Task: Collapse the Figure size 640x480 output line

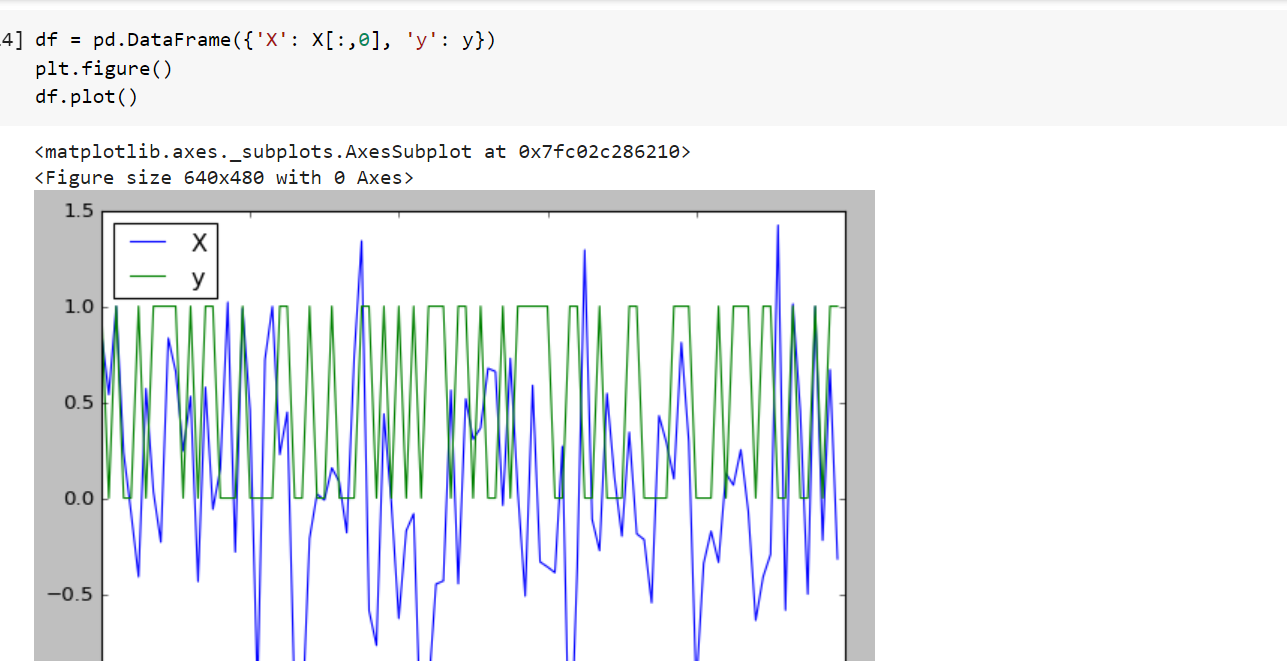Action: [x=224, y=177]
